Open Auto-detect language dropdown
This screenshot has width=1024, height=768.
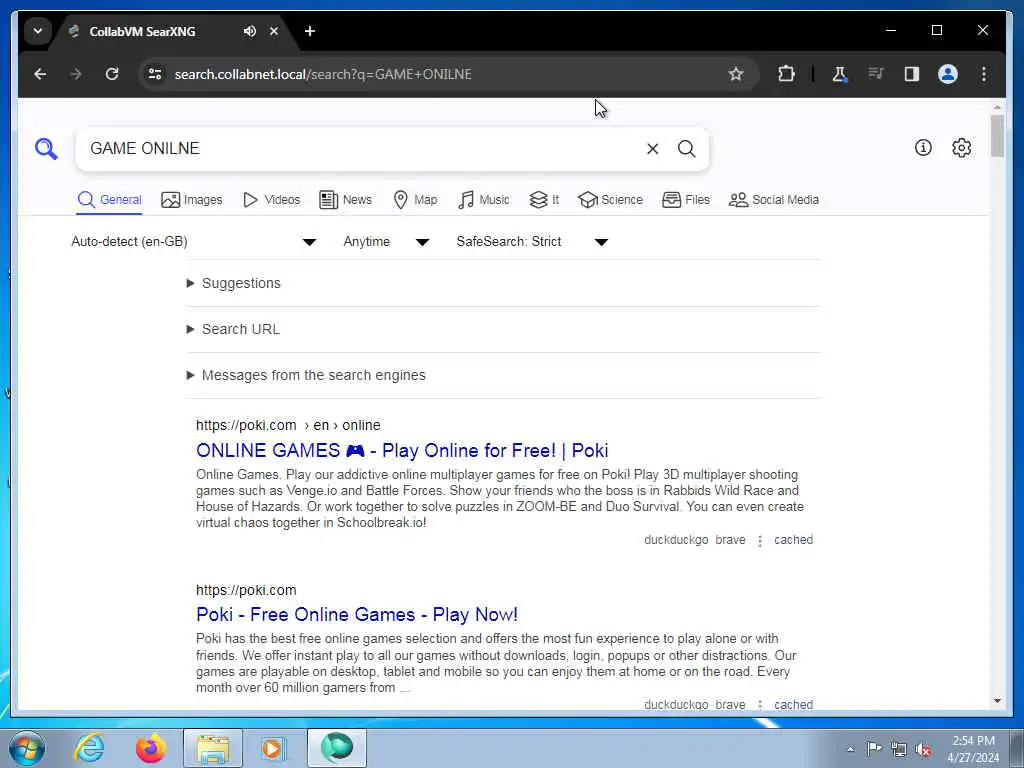pyautogui.click(x=193, y=242)
